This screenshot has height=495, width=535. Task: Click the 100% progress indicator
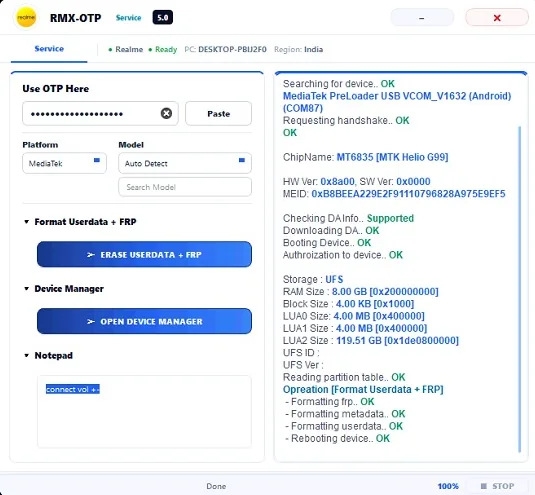448,486
